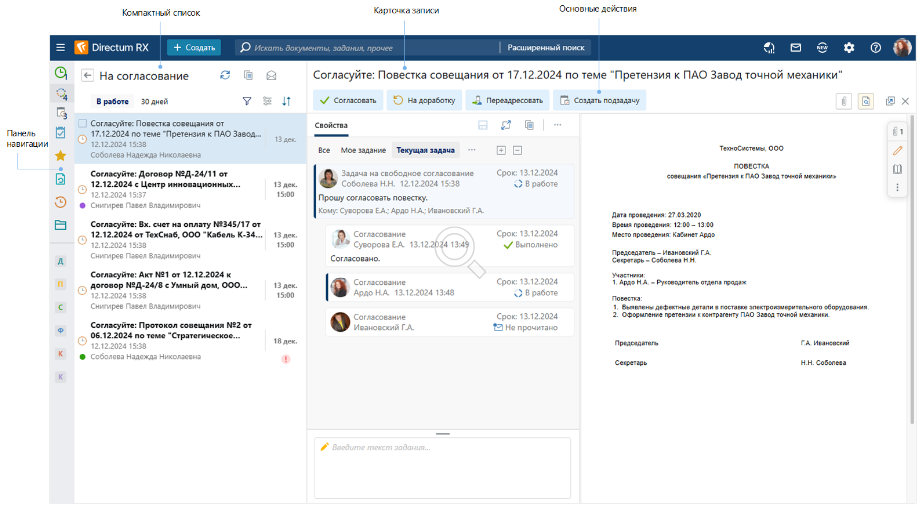This screenshot has width=924, height=507.
Task: Click the help question mark icon
Action: 876,47
